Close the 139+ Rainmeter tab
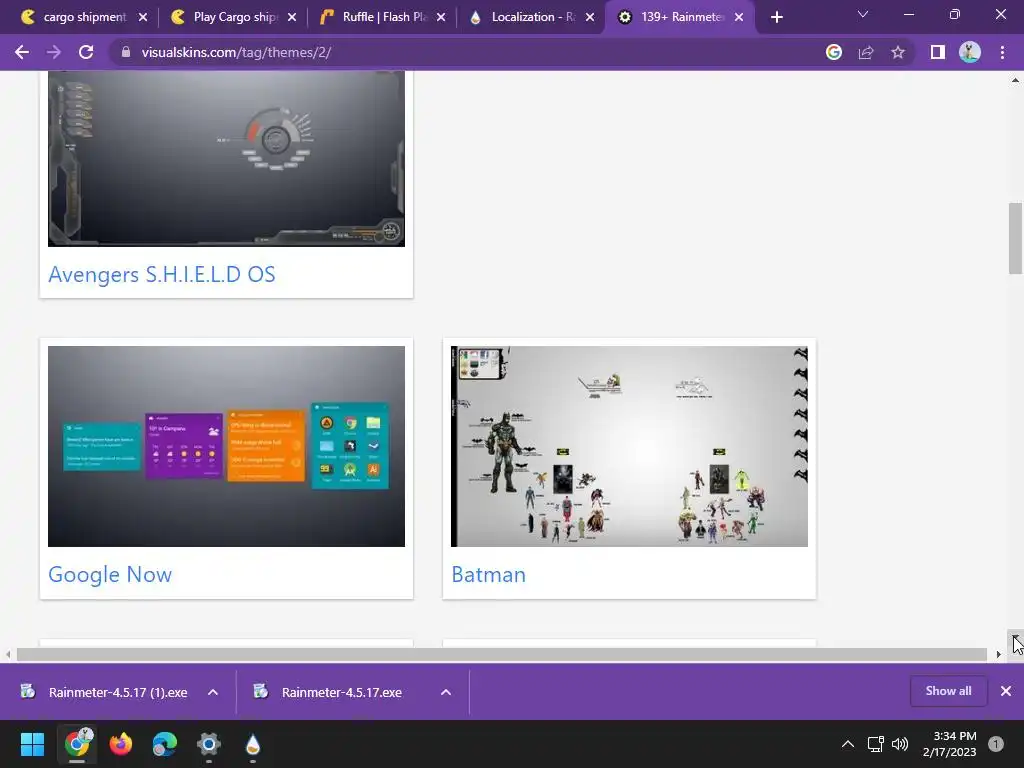 point(739,18)
